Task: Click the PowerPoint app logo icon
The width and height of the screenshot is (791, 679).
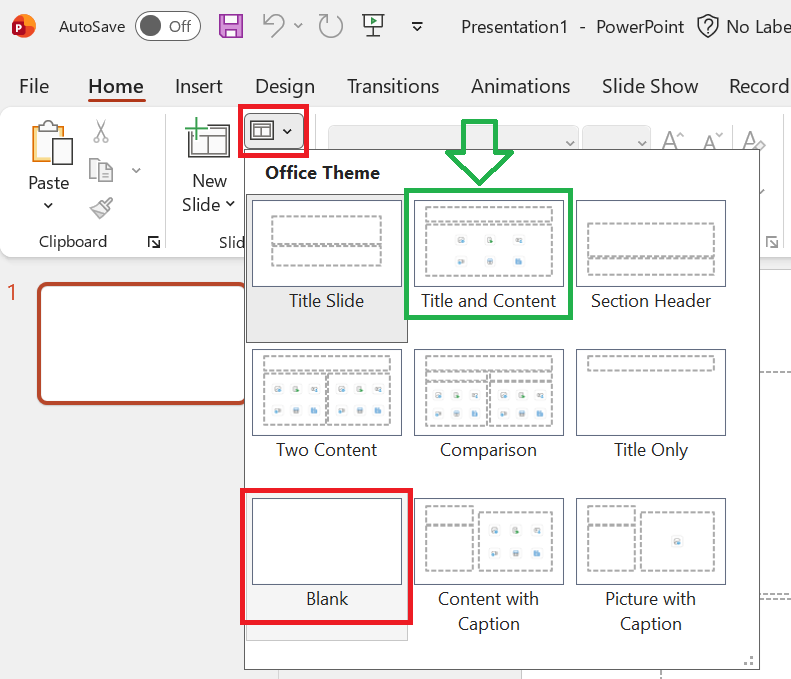Action: [x=23, y=26]
